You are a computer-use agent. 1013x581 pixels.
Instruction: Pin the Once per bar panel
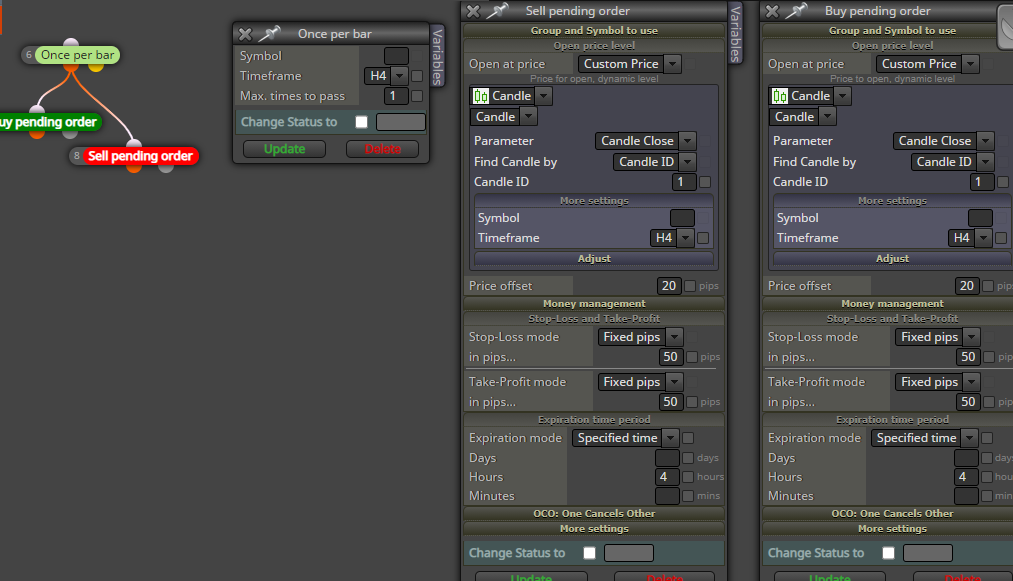[269, 34]
